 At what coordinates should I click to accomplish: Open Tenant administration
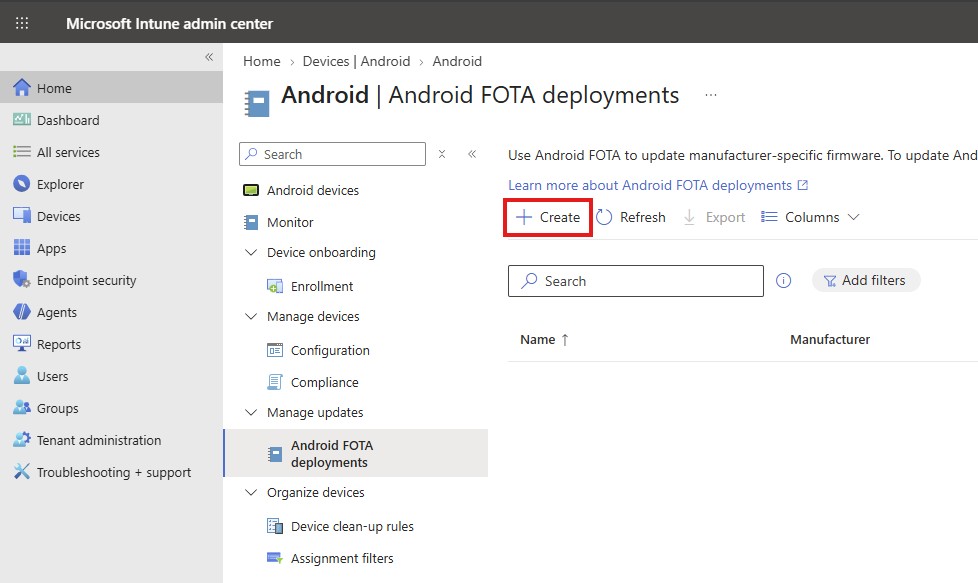pos(99,440)
